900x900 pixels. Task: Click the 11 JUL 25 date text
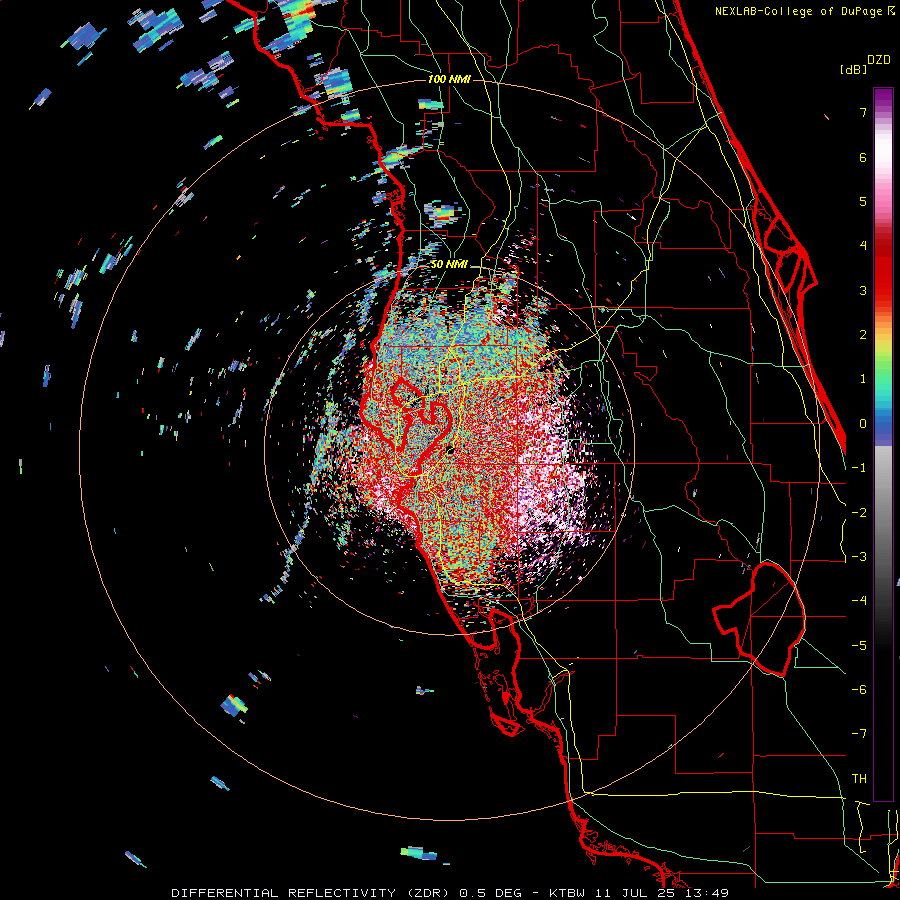[633, 893]
